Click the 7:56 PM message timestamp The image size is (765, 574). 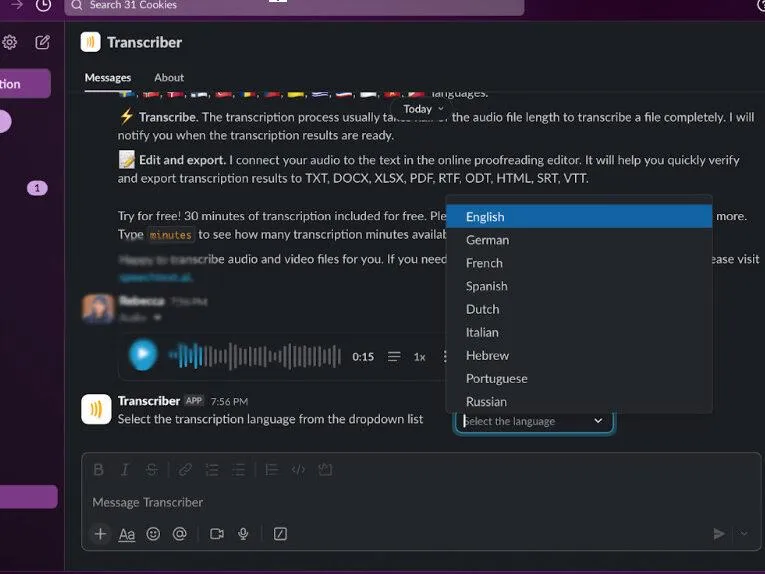tap(229, 401)
